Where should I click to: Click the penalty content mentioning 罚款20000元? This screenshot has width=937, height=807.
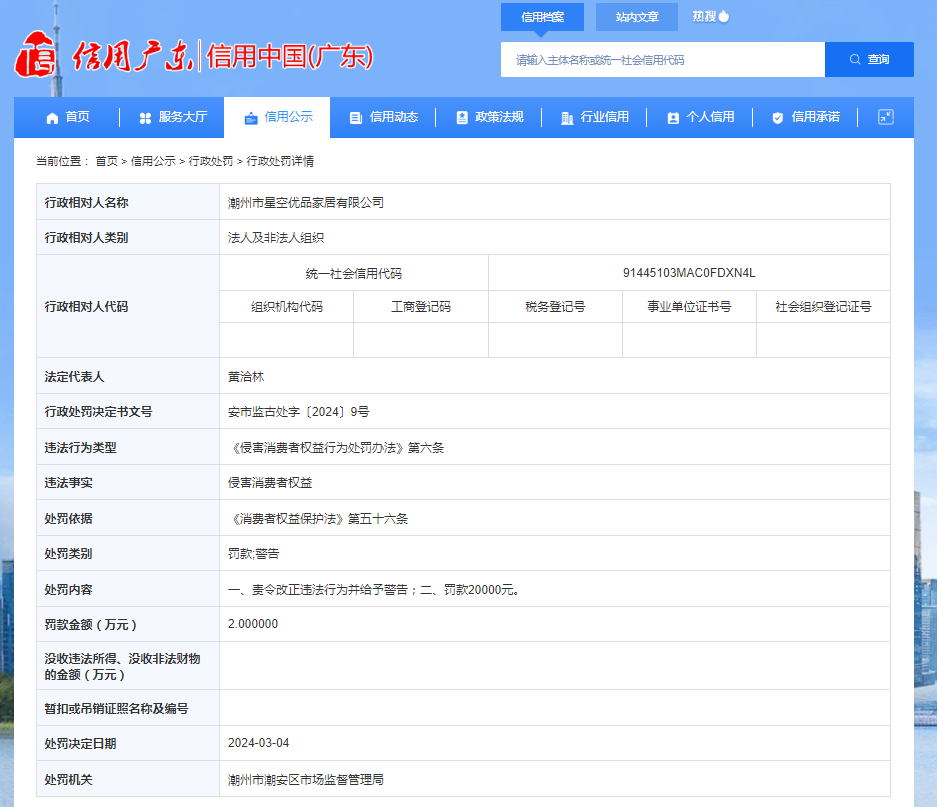tap(374, 590)
